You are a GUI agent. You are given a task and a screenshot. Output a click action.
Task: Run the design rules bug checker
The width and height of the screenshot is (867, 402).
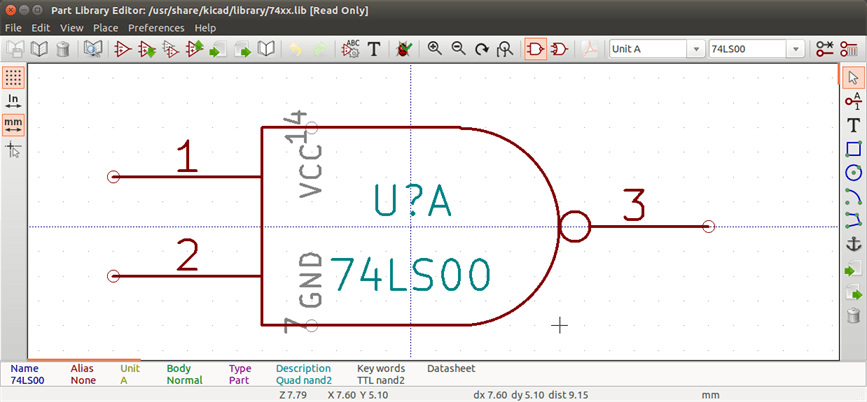(x=404, y=48)
